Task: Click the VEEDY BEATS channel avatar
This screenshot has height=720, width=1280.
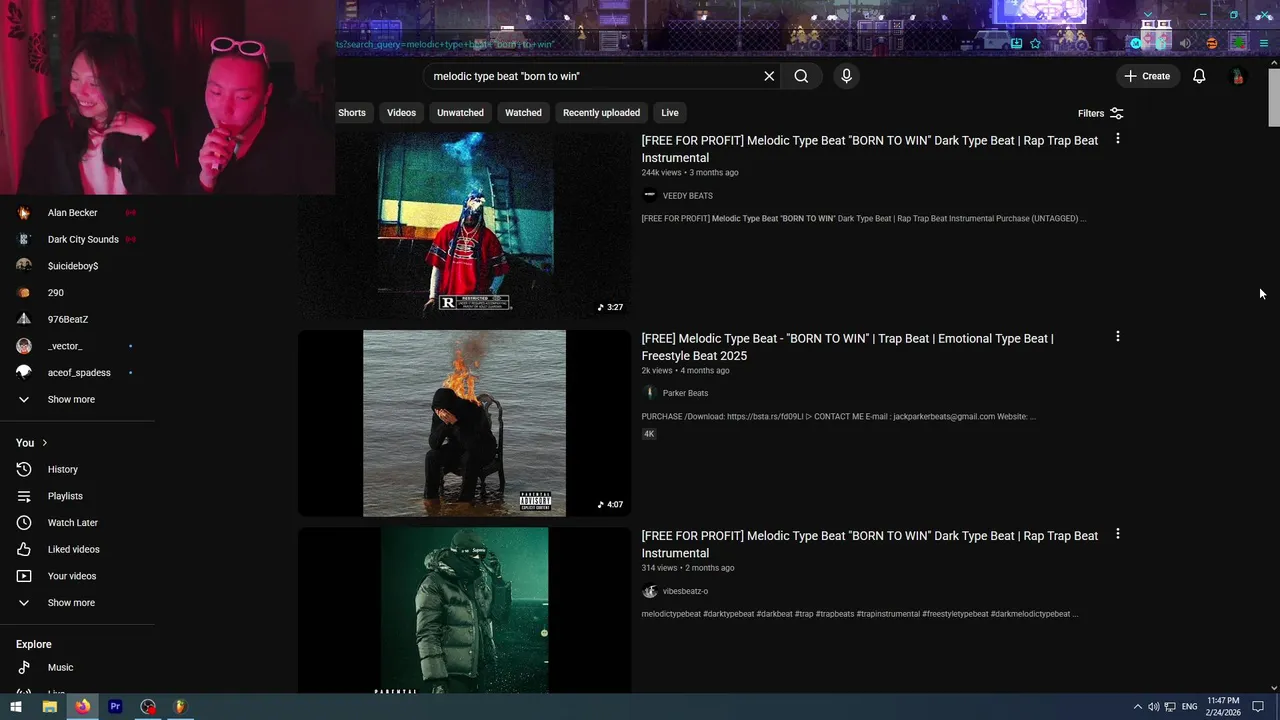Action: tap(650, 196)
